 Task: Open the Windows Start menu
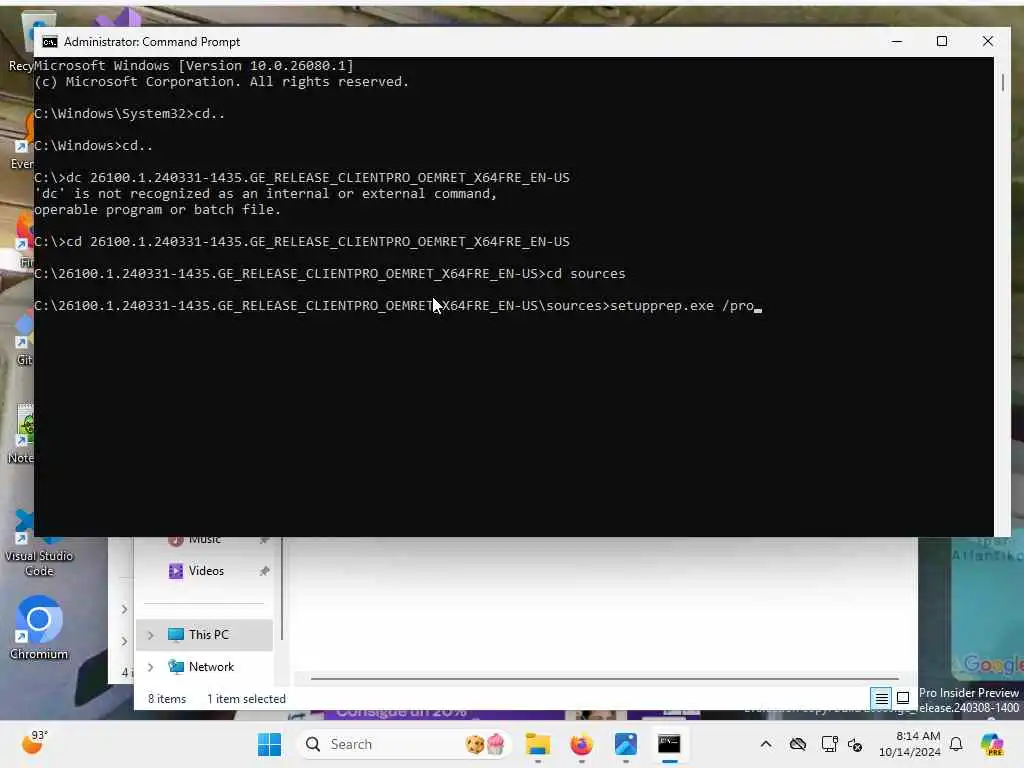[269, 744]
